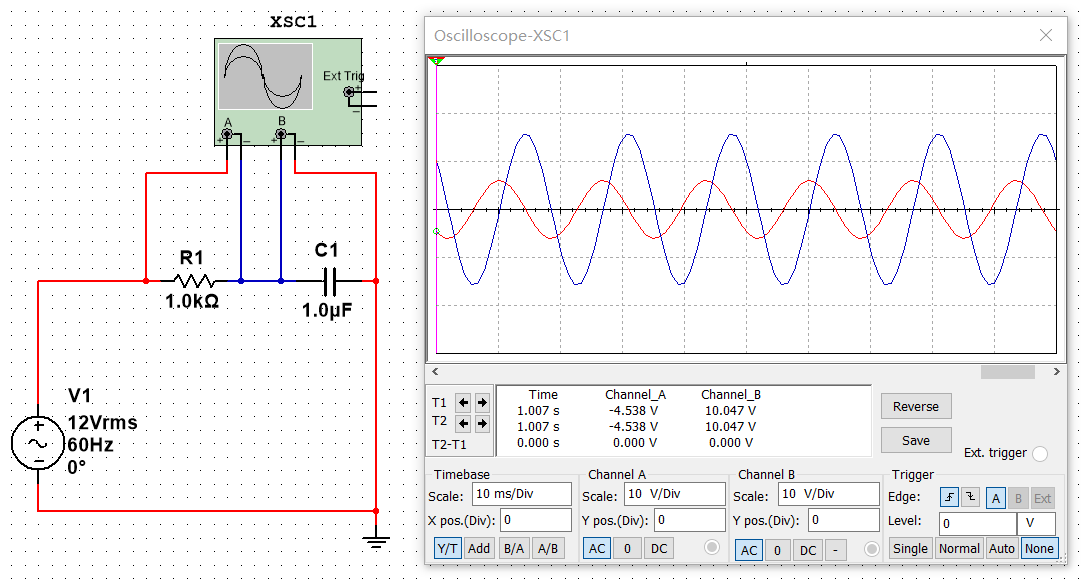Viewport: 1087px width, 587px height.
Task: Click the ground symbol
Action: 376,539
